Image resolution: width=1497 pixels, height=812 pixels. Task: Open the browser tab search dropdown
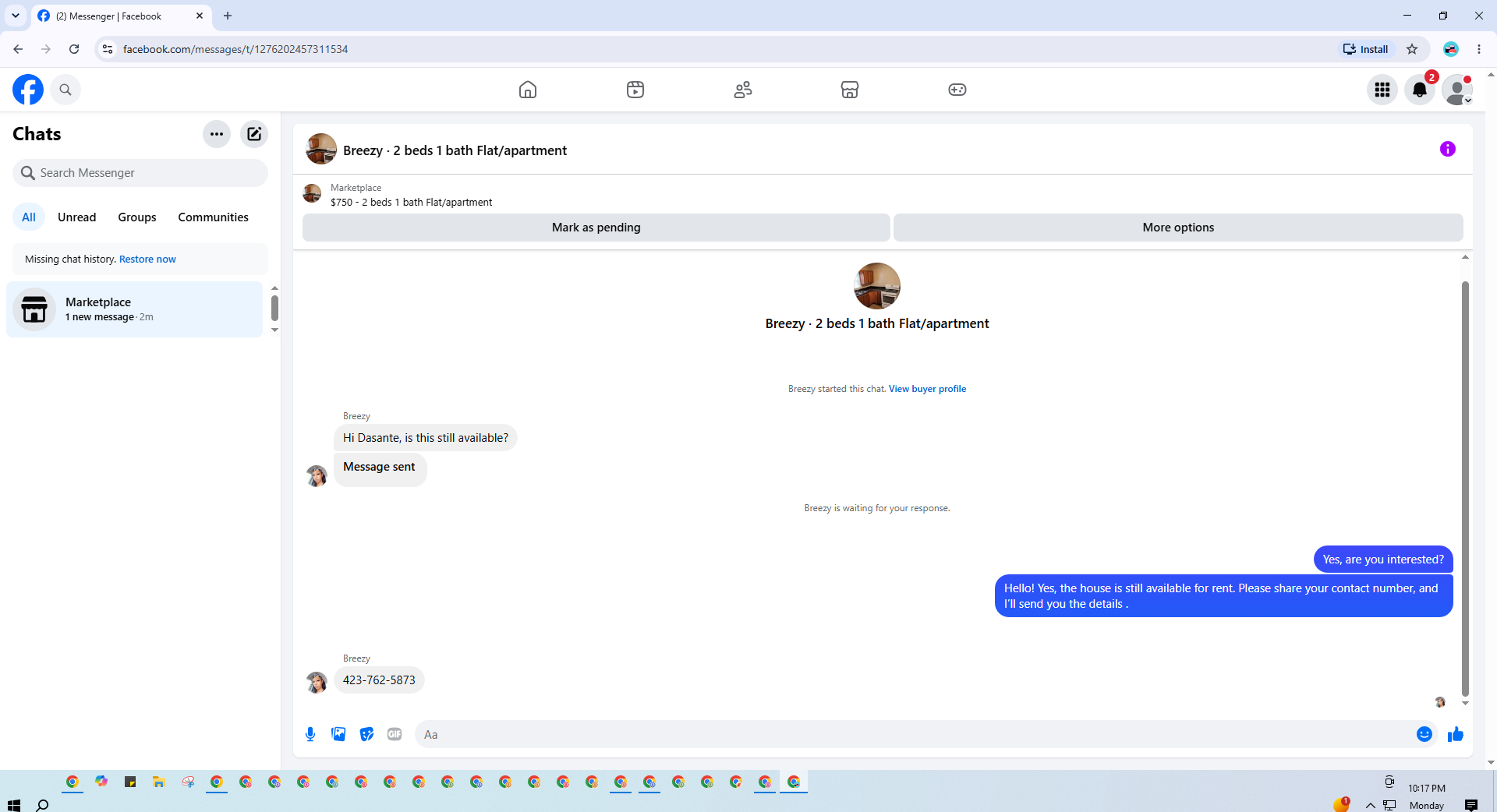pos(16,16)
